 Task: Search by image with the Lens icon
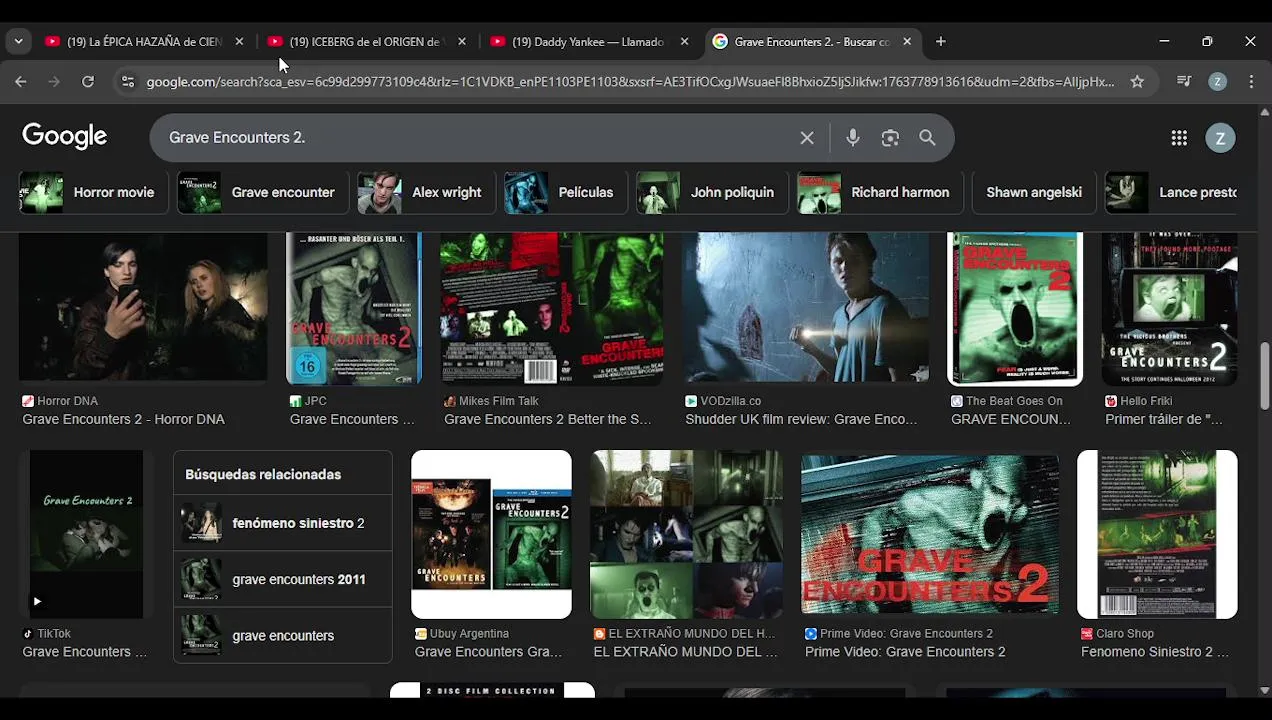coord(890,138)
